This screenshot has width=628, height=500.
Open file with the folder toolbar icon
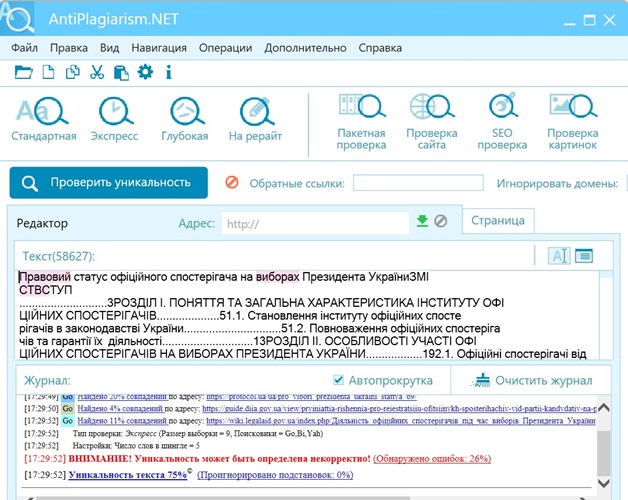point(24,73)
